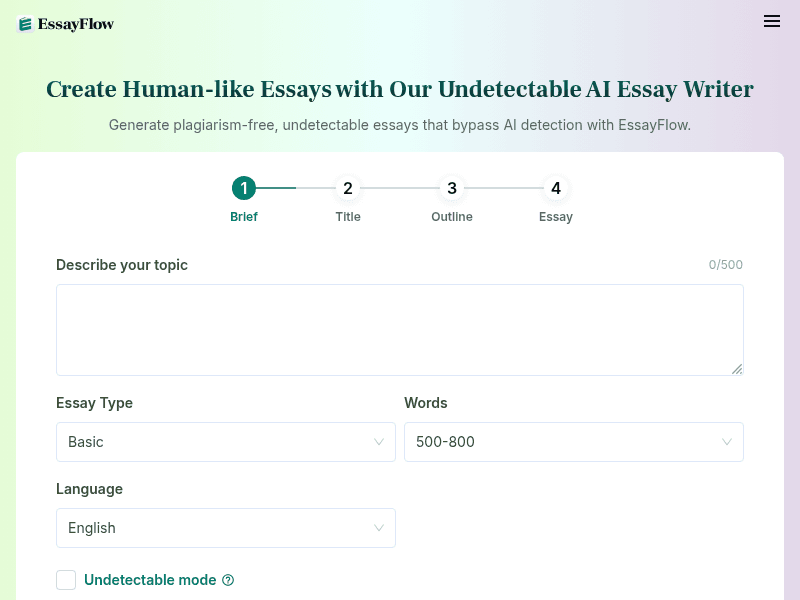This screenshot has height=600, width=800.
Task: Click the topic textarea resize handle
Action: 737,369
